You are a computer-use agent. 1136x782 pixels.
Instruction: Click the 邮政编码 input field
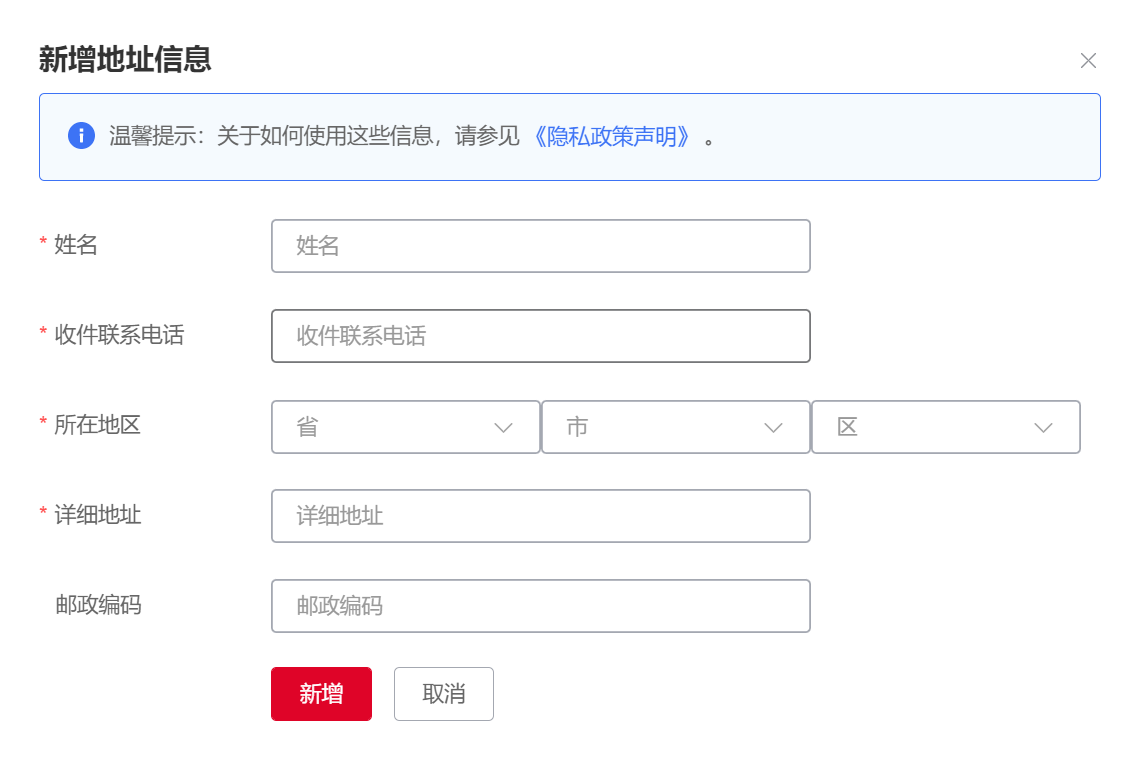pyautogui.click(x=540, y=606)
